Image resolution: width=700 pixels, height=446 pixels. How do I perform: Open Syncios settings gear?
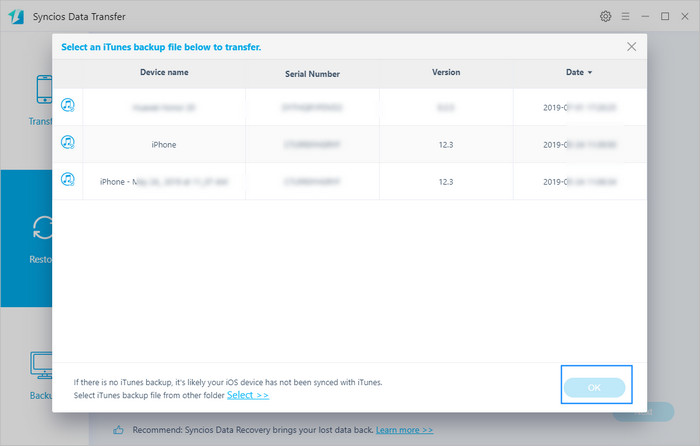(605, 17)
